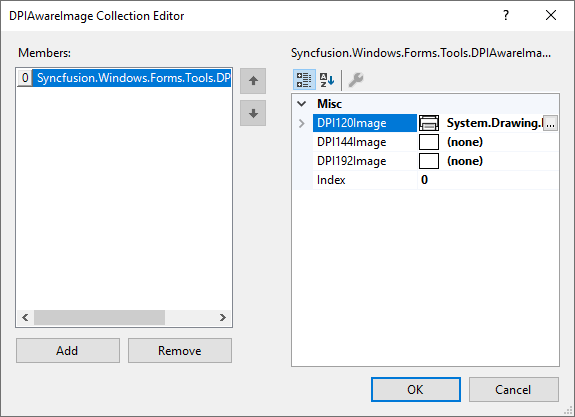This screenshot has height=417, width=575.
Task: Expand the DPI120Image property
Action: 301,123
